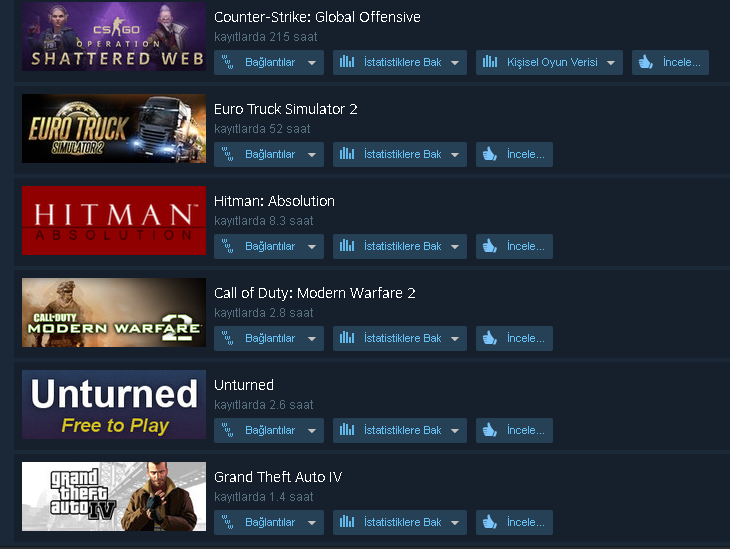Open the Grand Theft Auto IV title link

point(278,477)
